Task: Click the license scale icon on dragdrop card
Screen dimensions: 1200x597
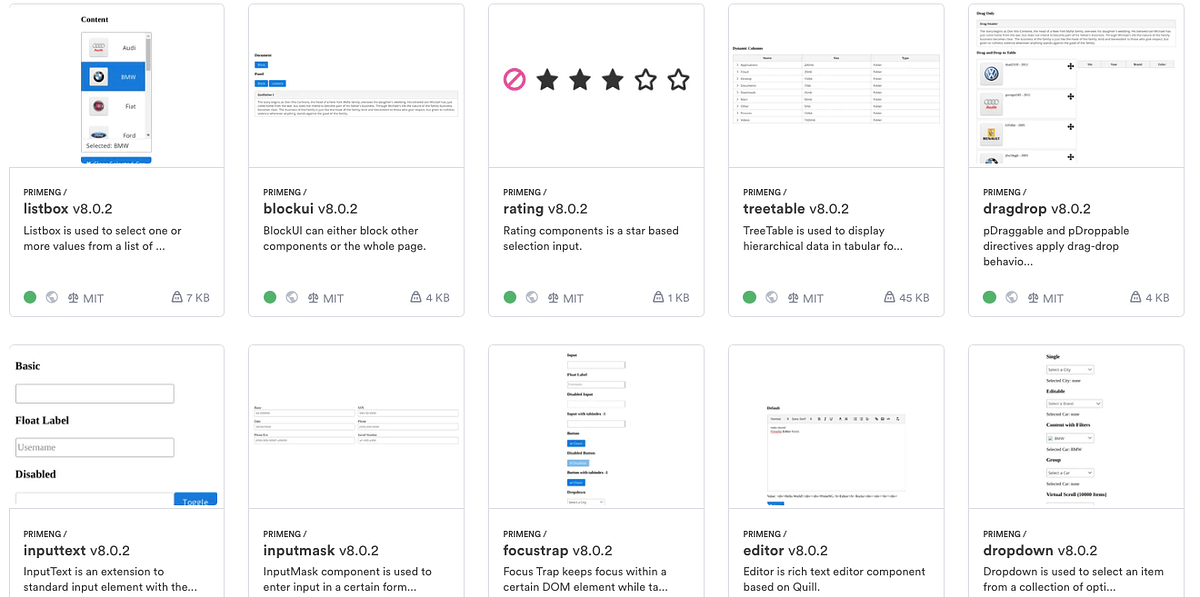Action: pos(1033,298)
